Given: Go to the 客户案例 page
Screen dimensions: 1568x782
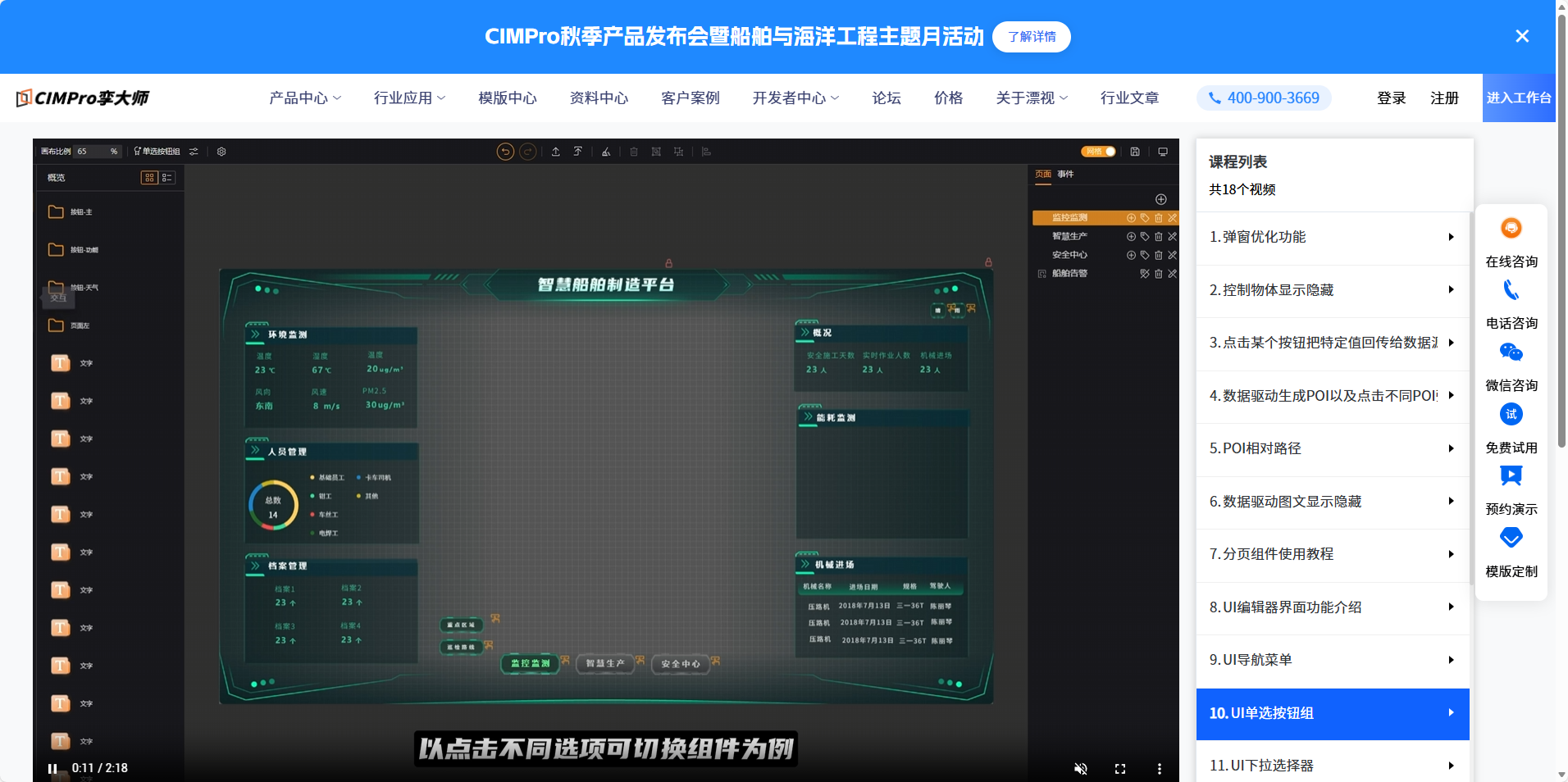Looking at the screenshot, I should 691,98.
